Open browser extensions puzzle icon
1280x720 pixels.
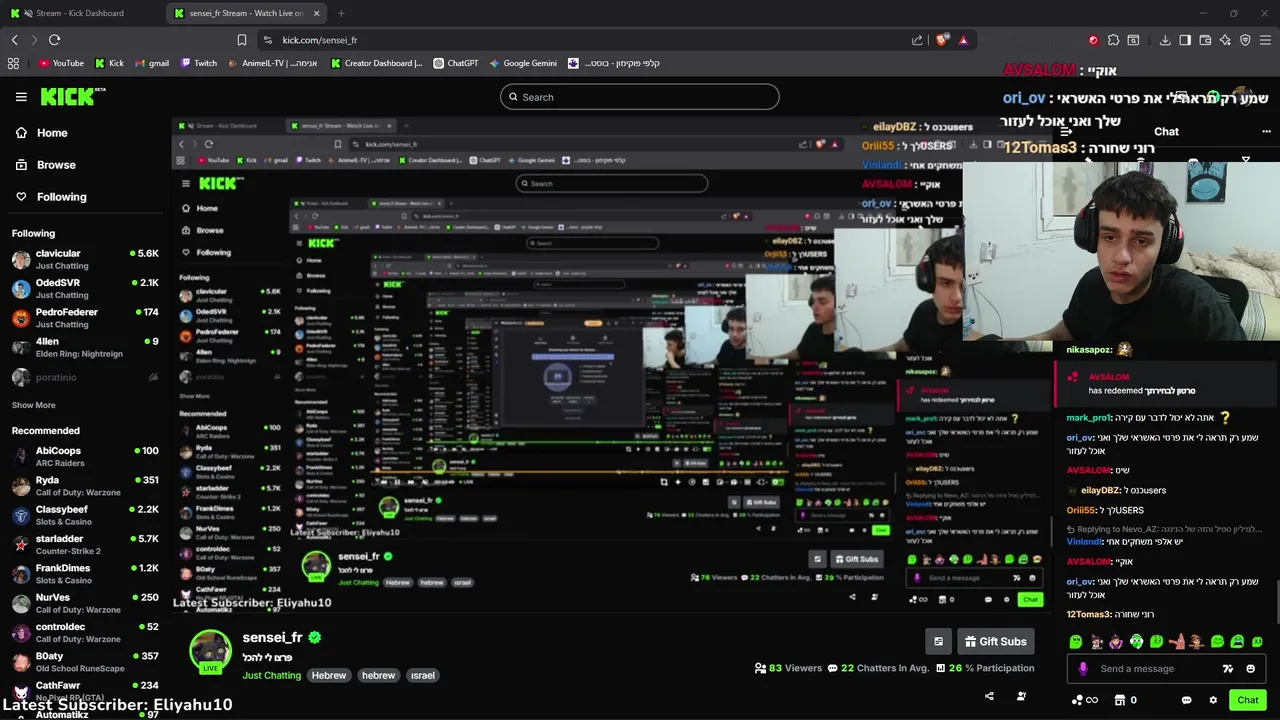coord(1113,40)
